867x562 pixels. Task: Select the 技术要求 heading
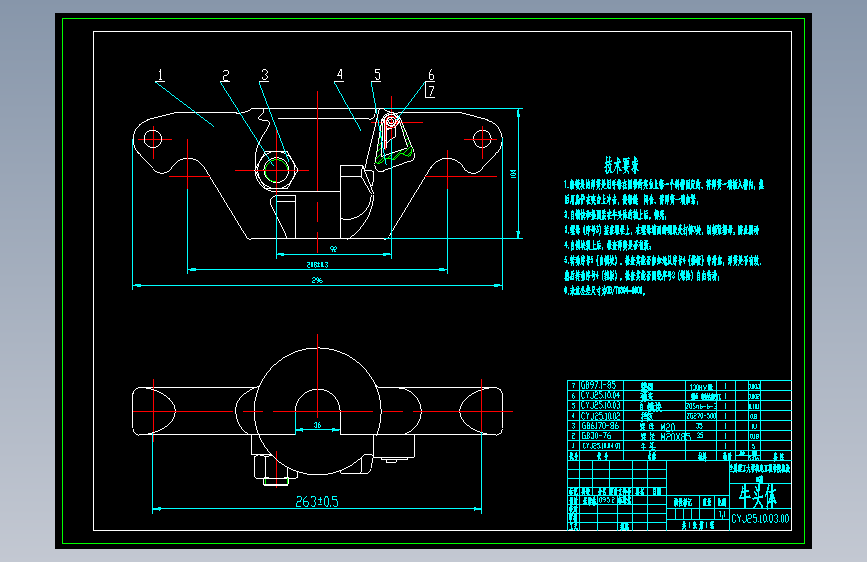click(x=621, y=165)
